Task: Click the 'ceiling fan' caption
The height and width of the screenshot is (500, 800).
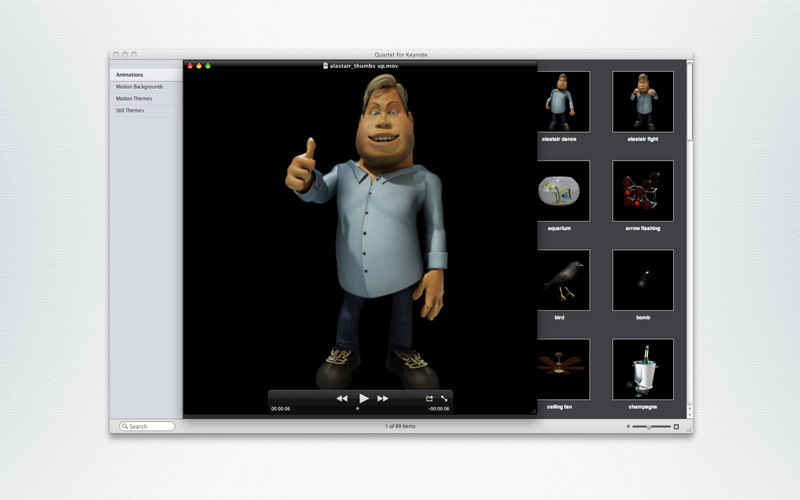Action: click(x=559, y=407)
